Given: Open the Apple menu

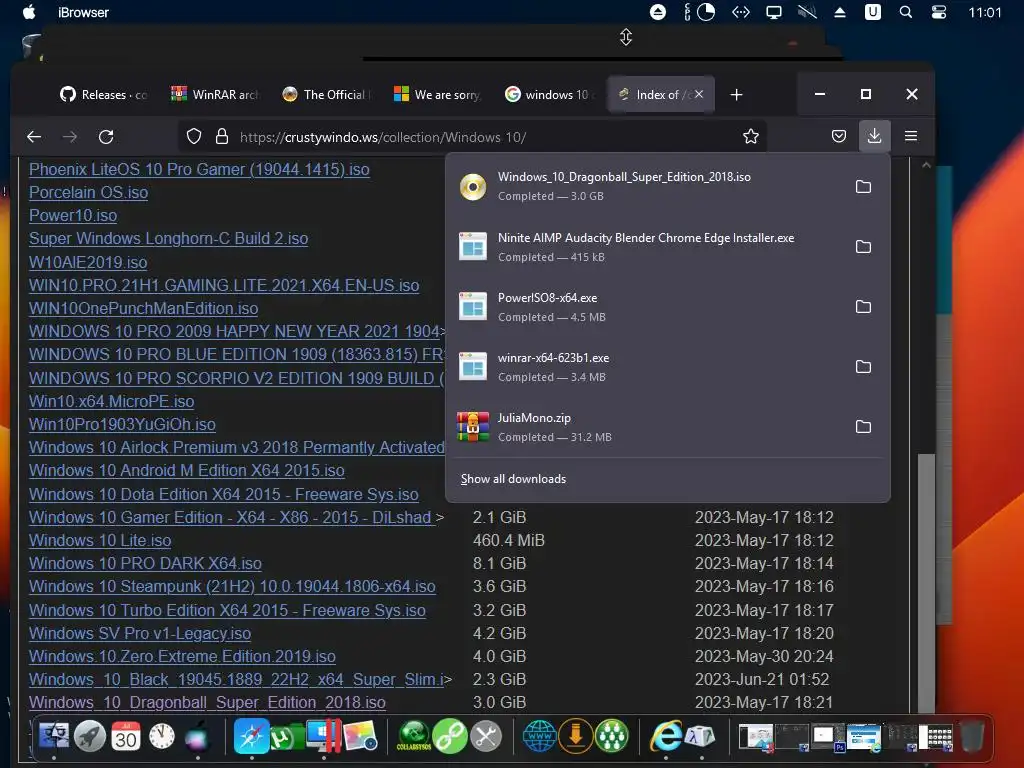Looking at the screenshot, I should click(29, 12).
